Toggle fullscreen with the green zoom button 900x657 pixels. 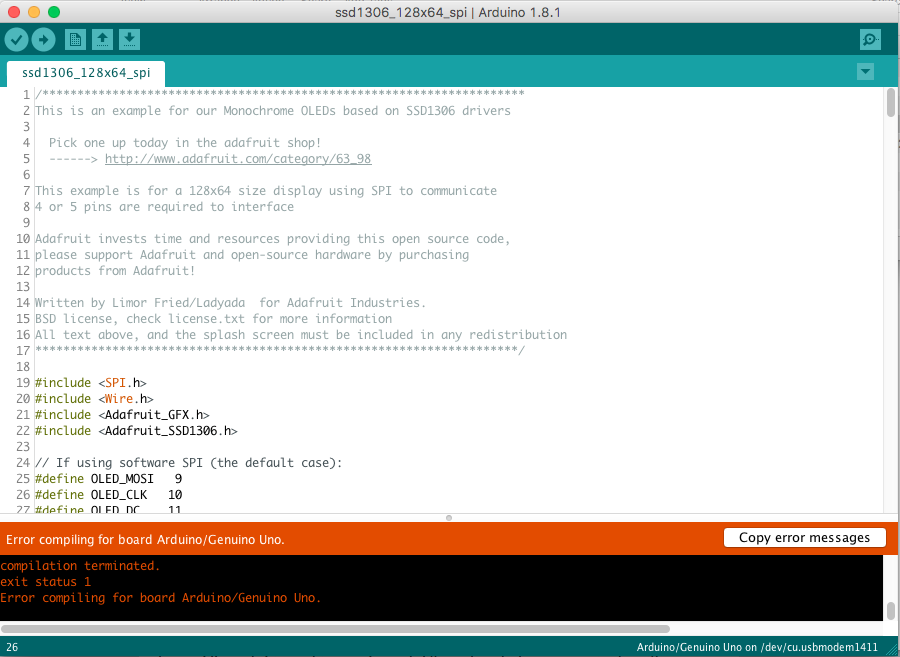(52, 12)
